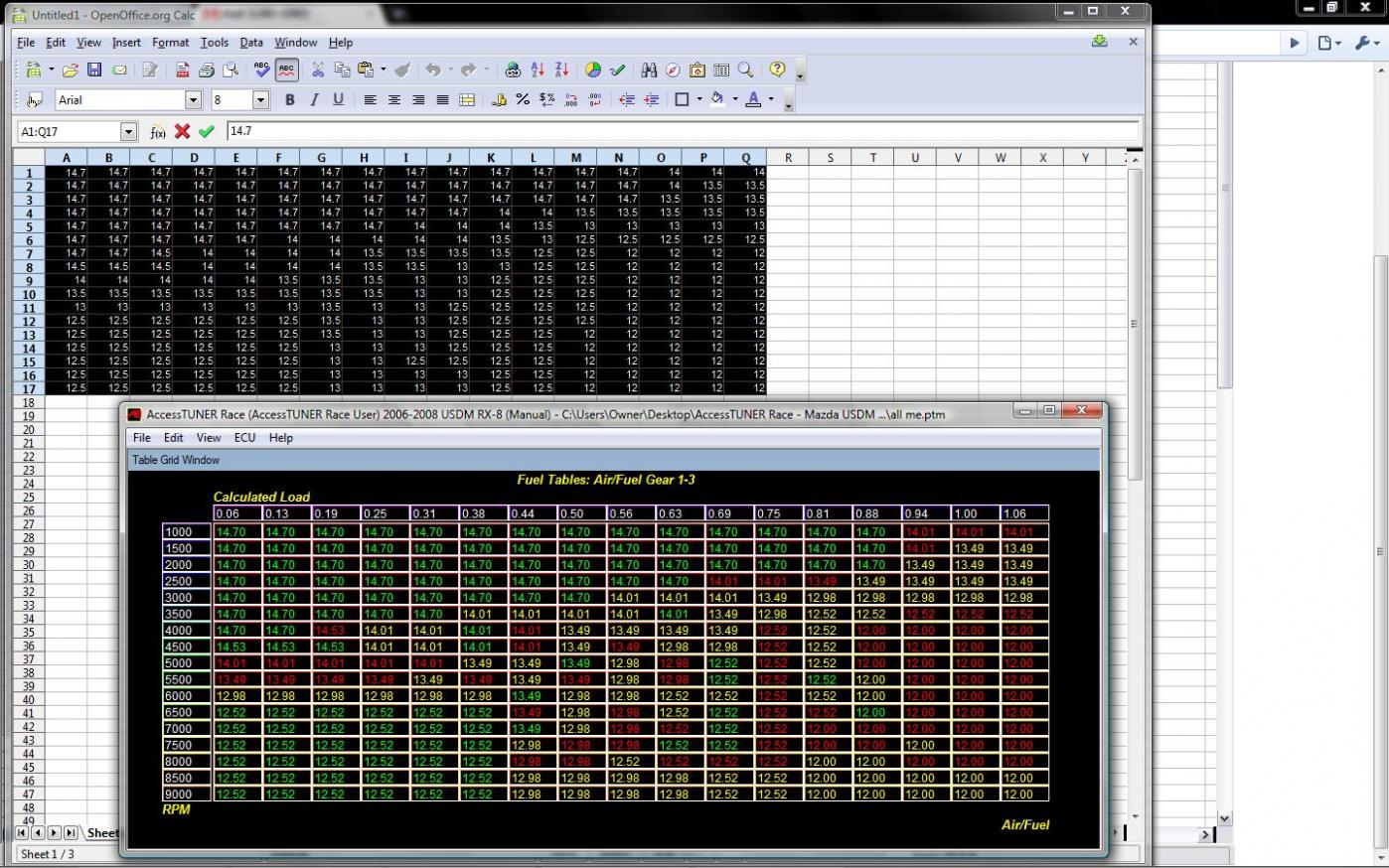This screenshot has height=868, width=1389.
Task: Cancel formula input with red X
Action: point(182,131)
